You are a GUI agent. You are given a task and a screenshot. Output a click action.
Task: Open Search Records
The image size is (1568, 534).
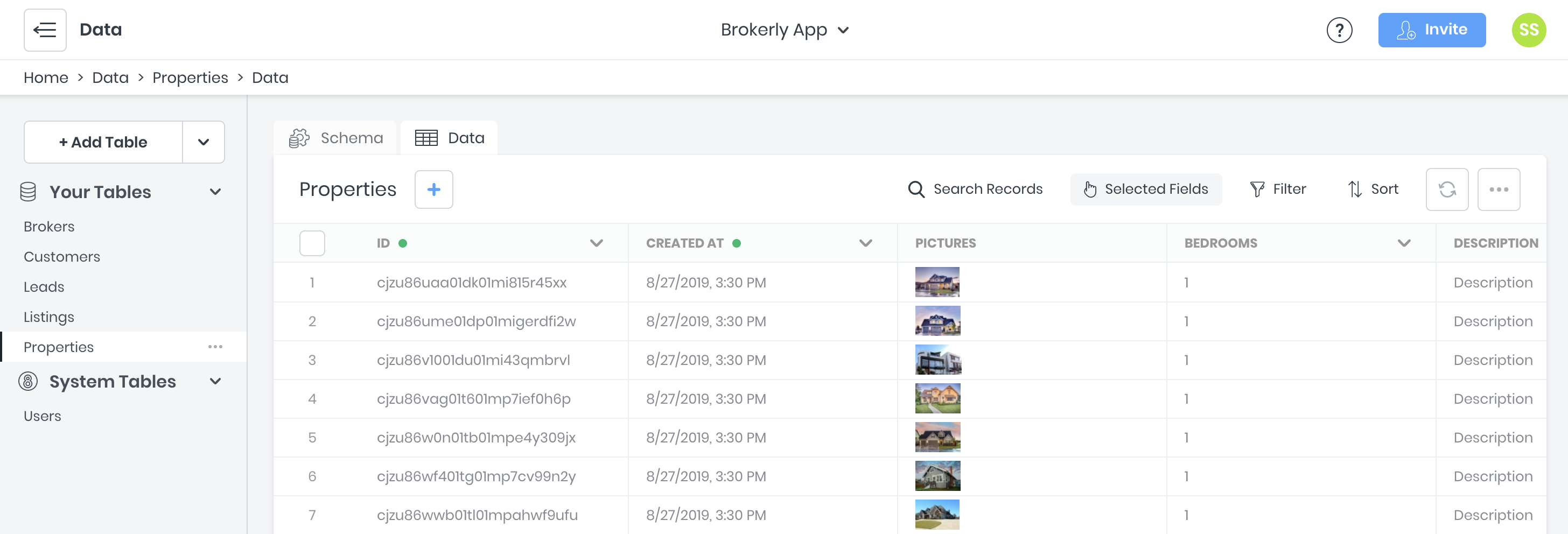tap(975, 190)
